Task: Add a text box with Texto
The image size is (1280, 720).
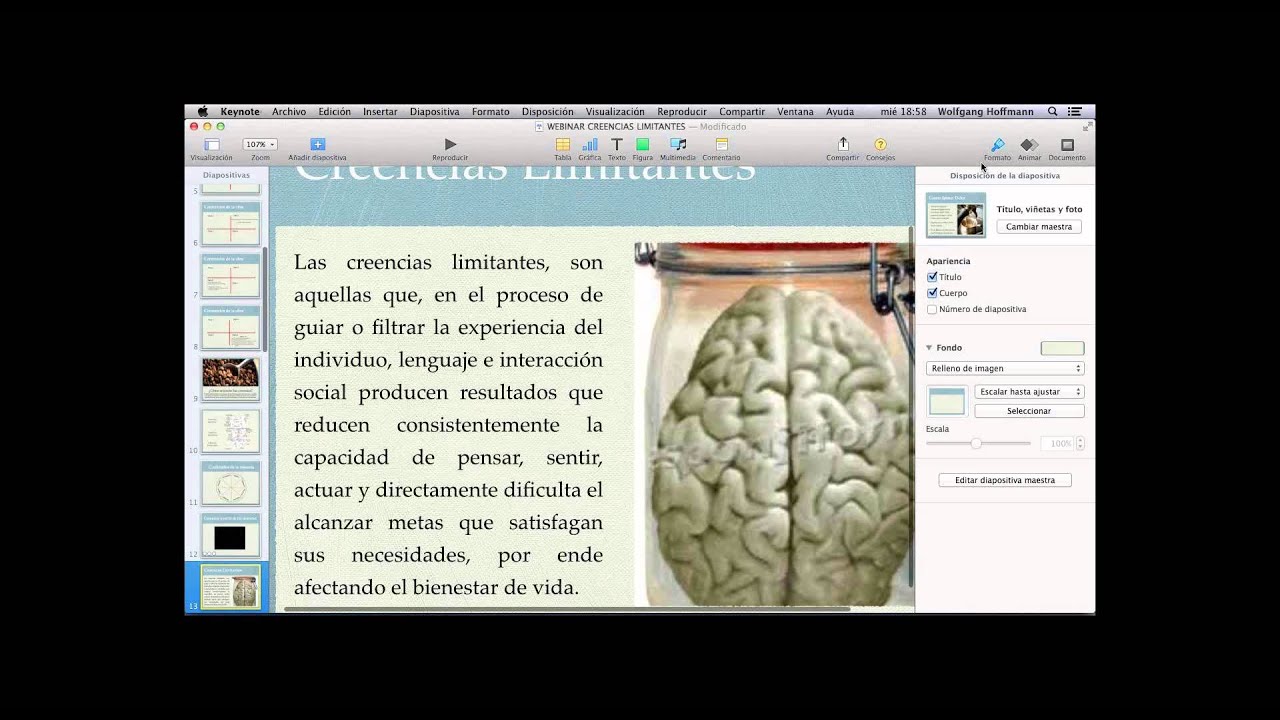Action: click(617, 145)
